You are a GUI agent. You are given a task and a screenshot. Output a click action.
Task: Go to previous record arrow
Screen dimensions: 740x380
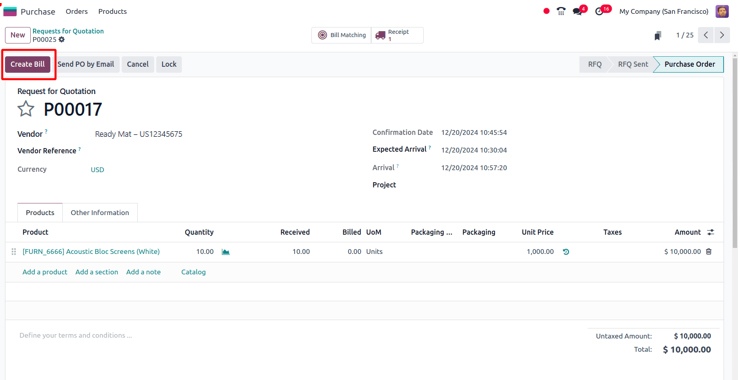tap(706, 35)
